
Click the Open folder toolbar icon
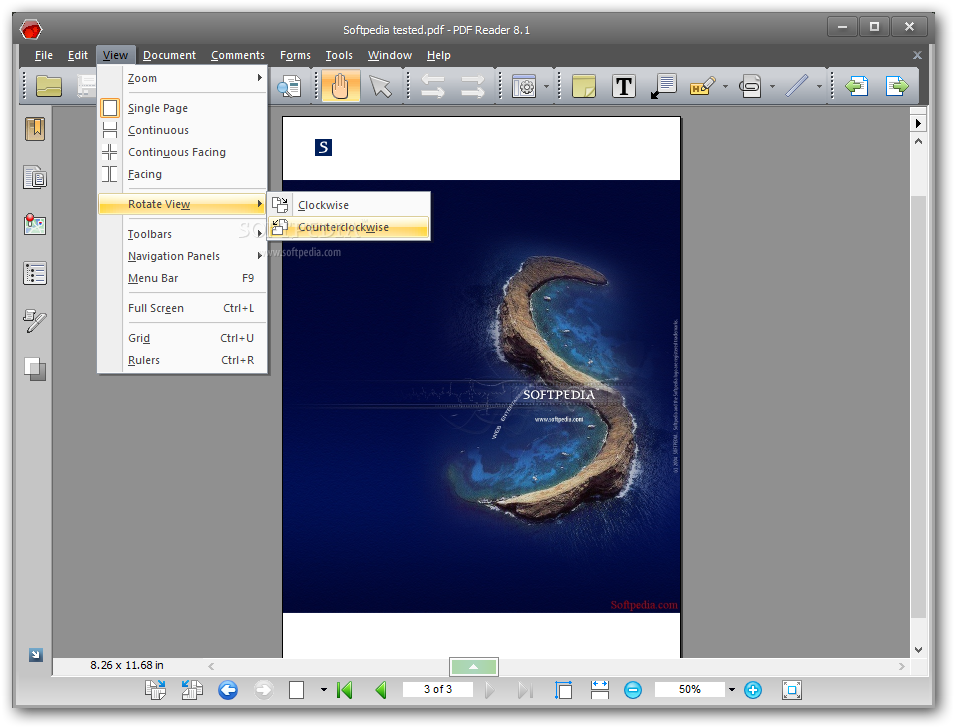pyautogui.click(x=48, y=86)
